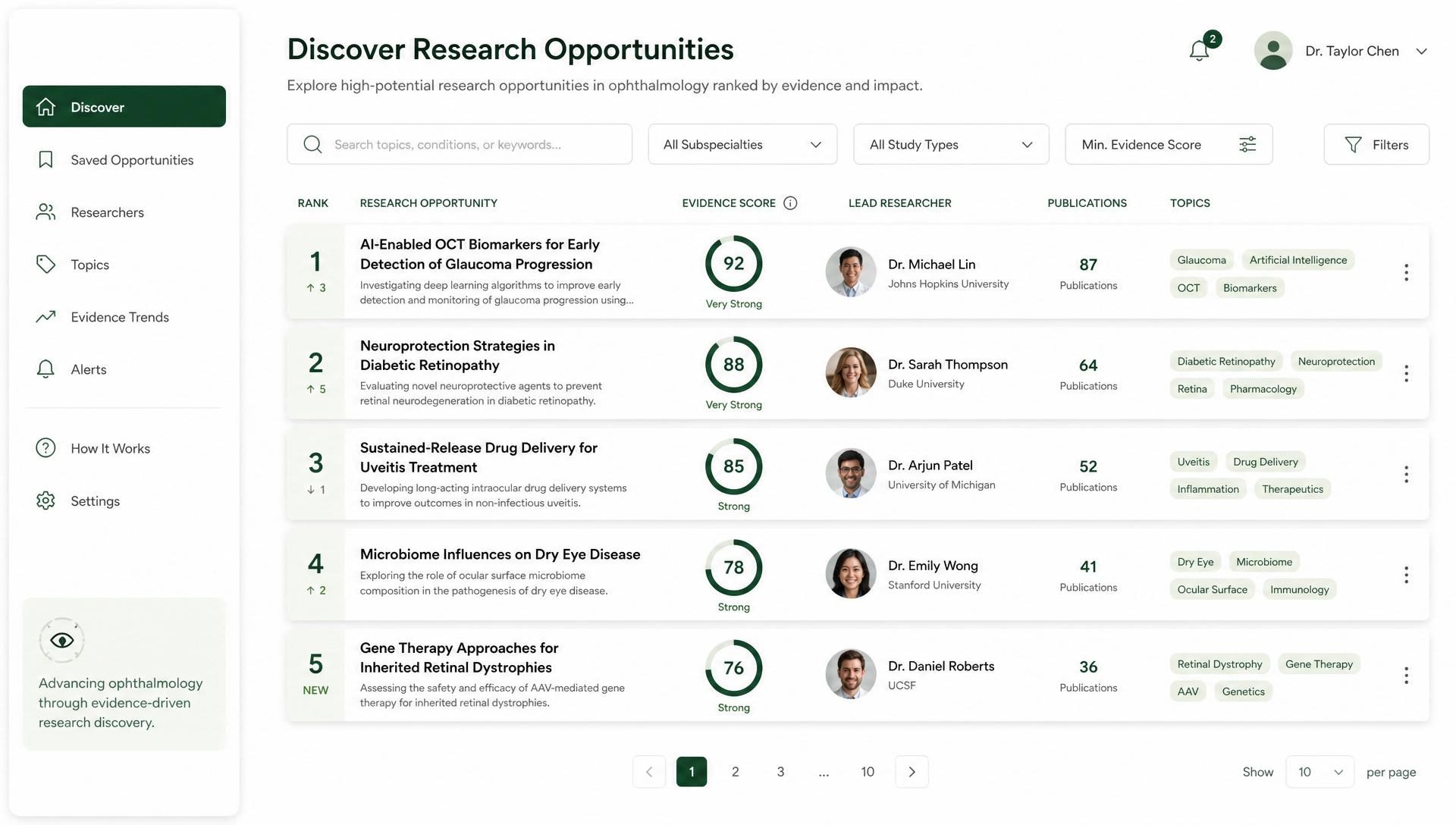1456x825 pixels.
Task: Select the Artificial Intelligence topic tag
Action: [x=1298, y=260]
